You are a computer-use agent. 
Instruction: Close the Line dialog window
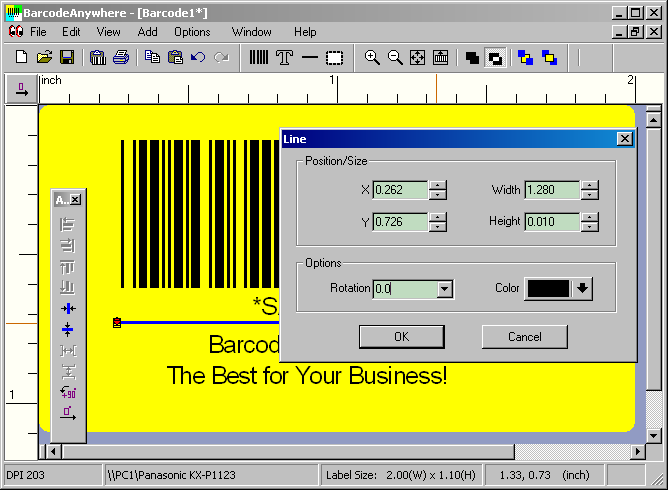pyautogui.click(x=625, y=139)
